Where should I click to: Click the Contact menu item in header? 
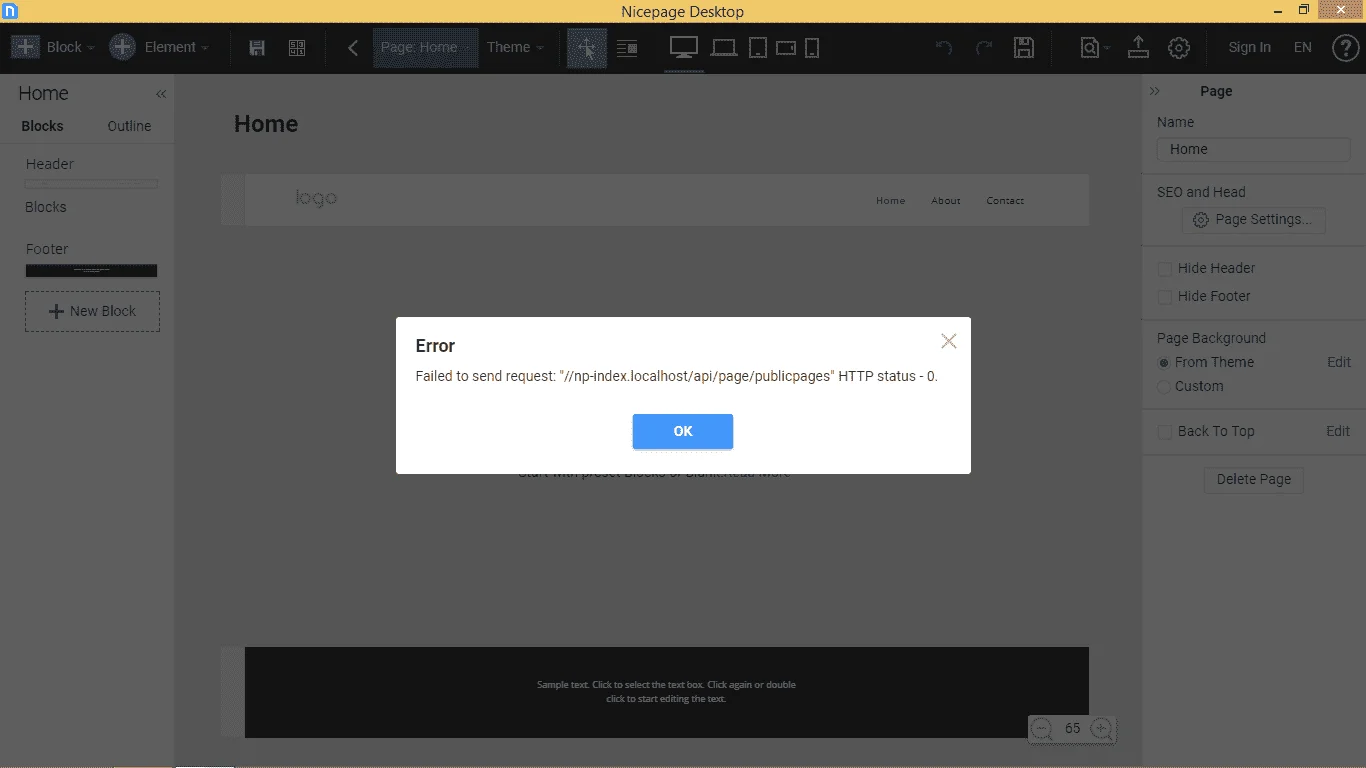click(x=1005, y=201)
